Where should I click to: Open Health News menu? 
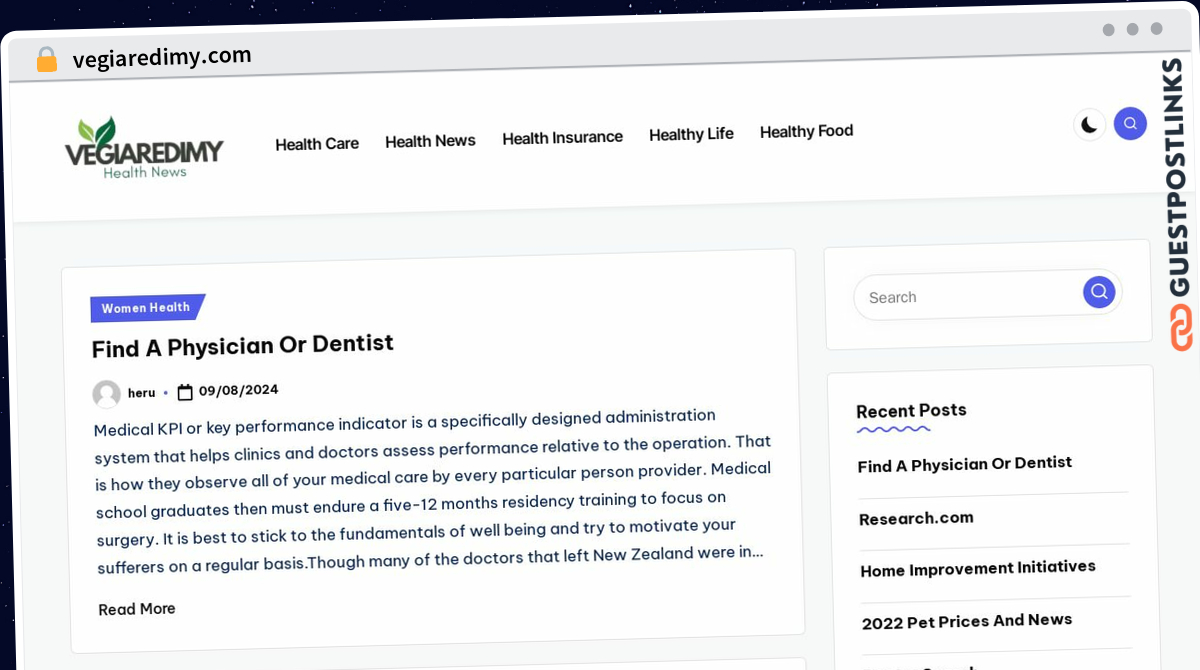pyautogui.click(x=430, y=141)
